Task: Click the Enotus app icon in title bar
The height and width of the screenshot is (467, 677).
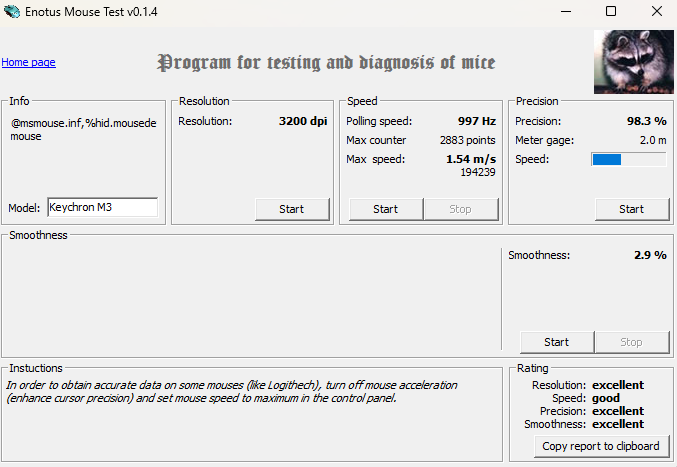Action: point(12,11)
